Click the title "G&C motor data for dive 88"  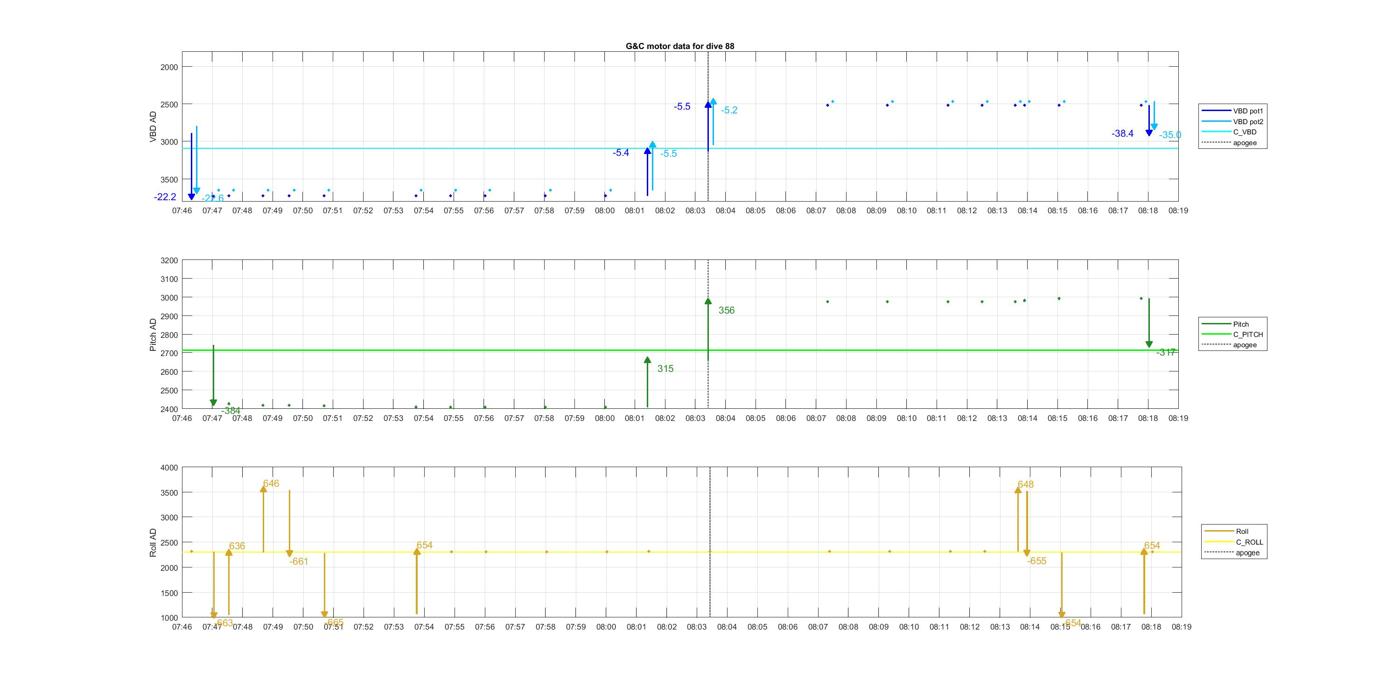click(679, 46)
